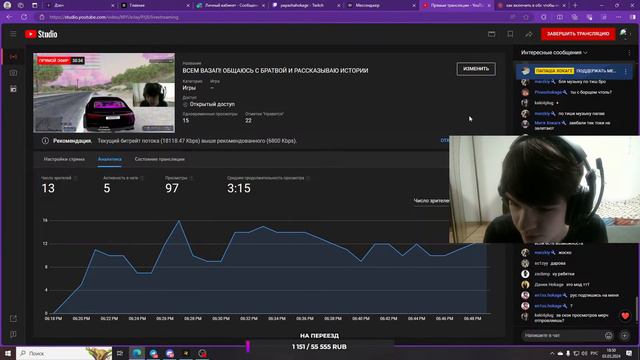
Task: Click the Активность в чате value 5
Action: 107,188
